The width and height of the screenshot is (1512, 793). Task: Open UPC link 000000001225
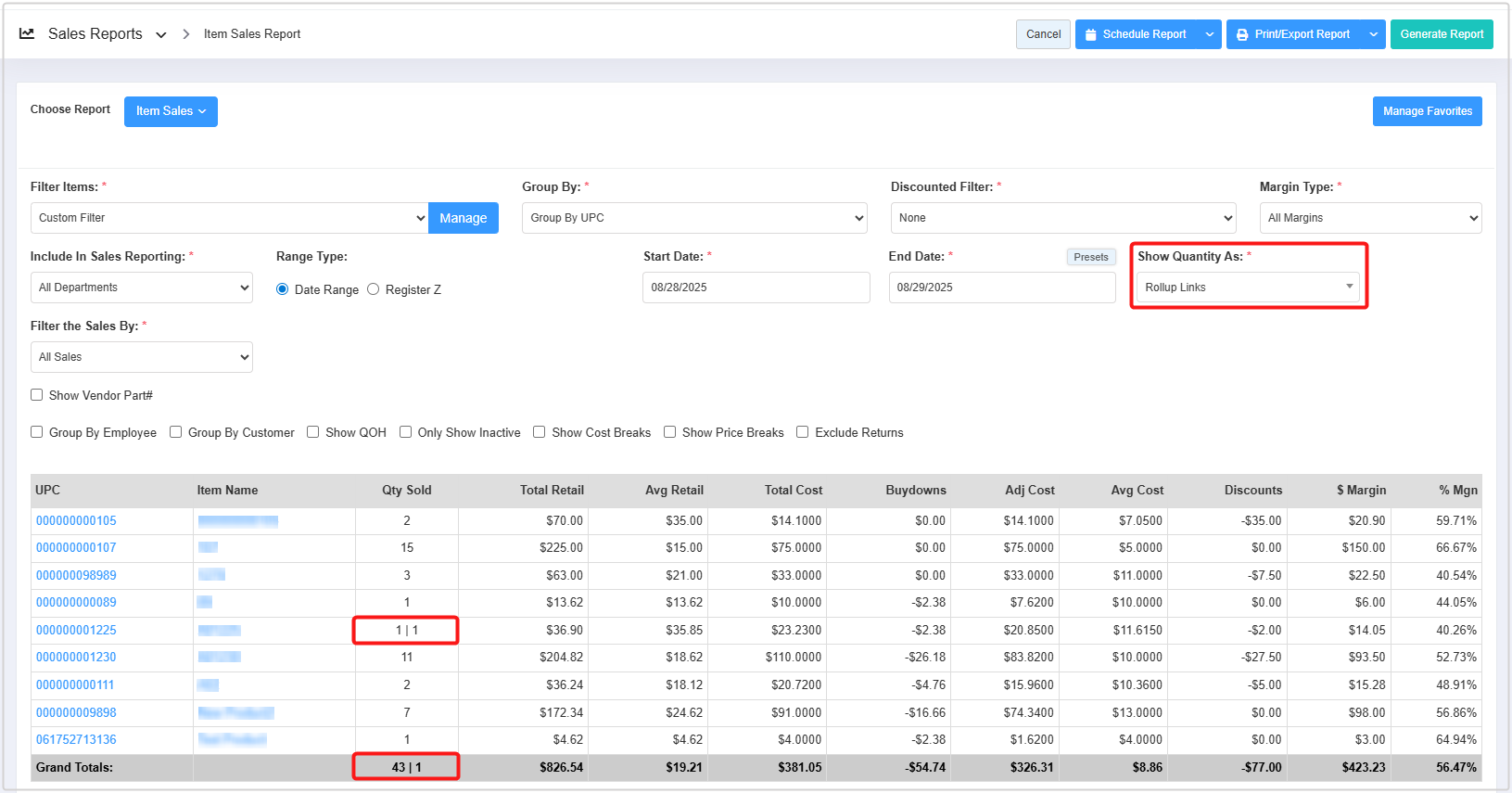coord(76,631)
